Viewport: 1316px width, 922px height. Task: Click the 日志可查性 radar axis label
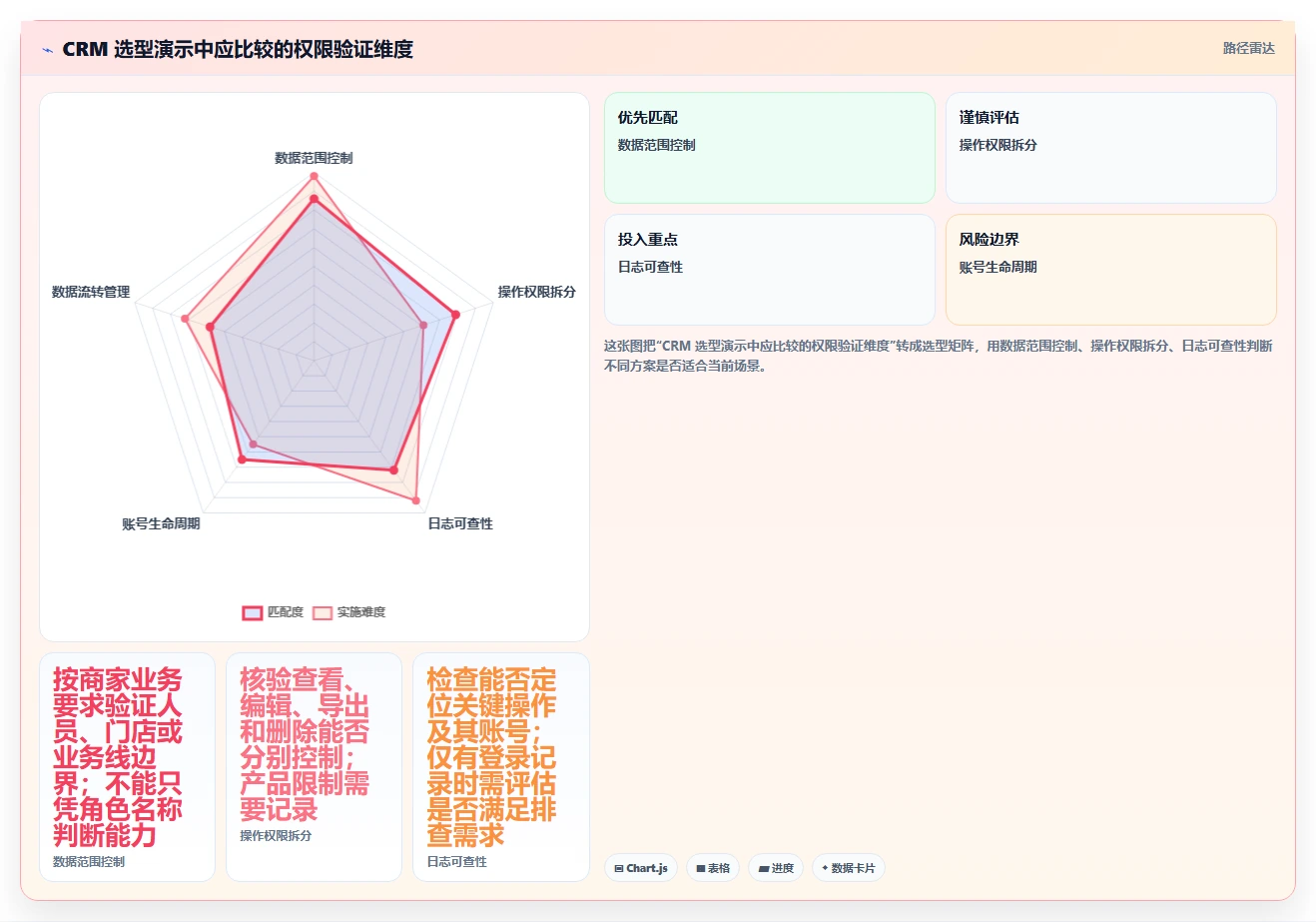[x=460, y=523]
